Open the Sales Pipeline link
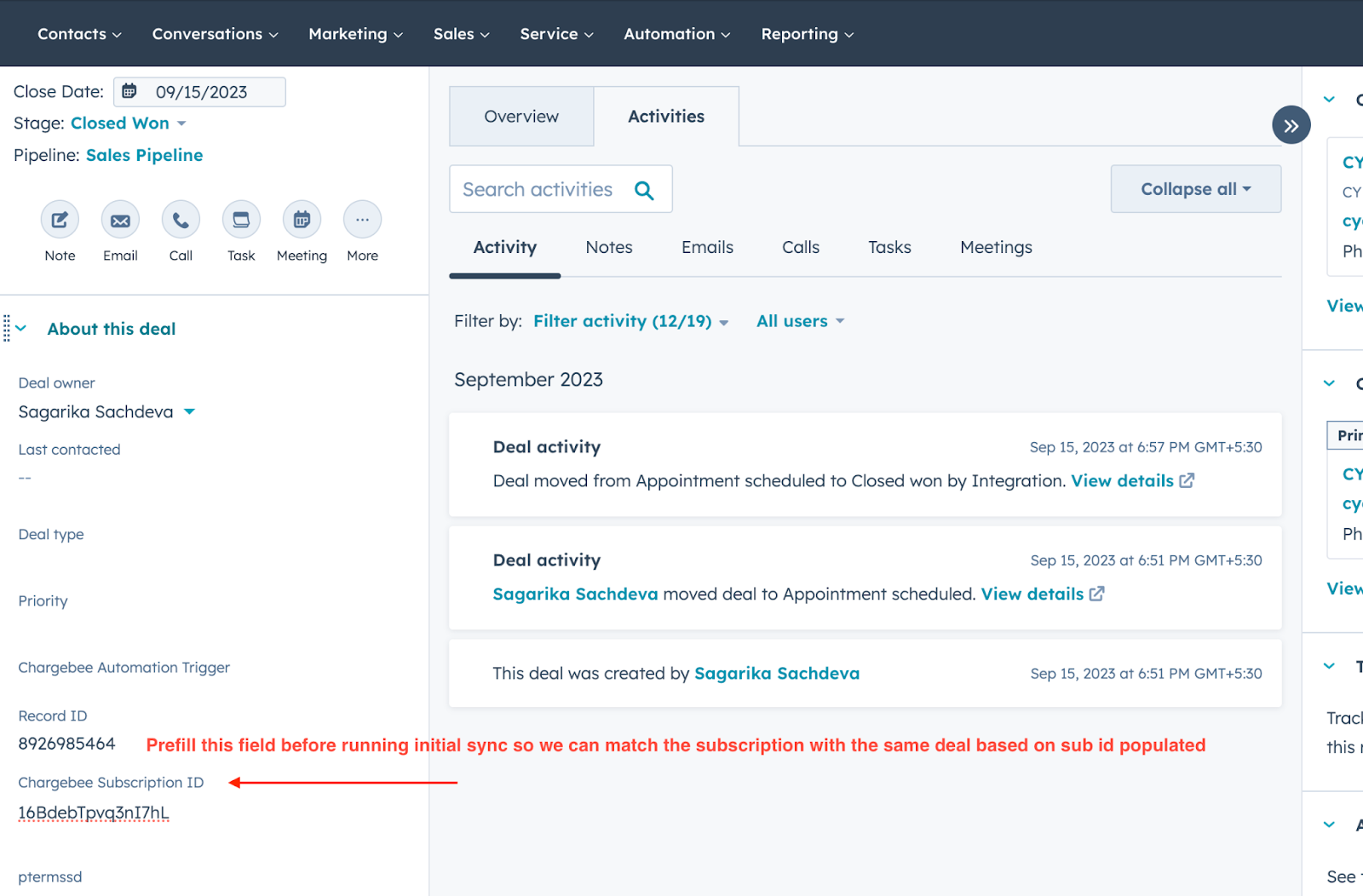Screen dimensions: 1363x896 (144, 155)
